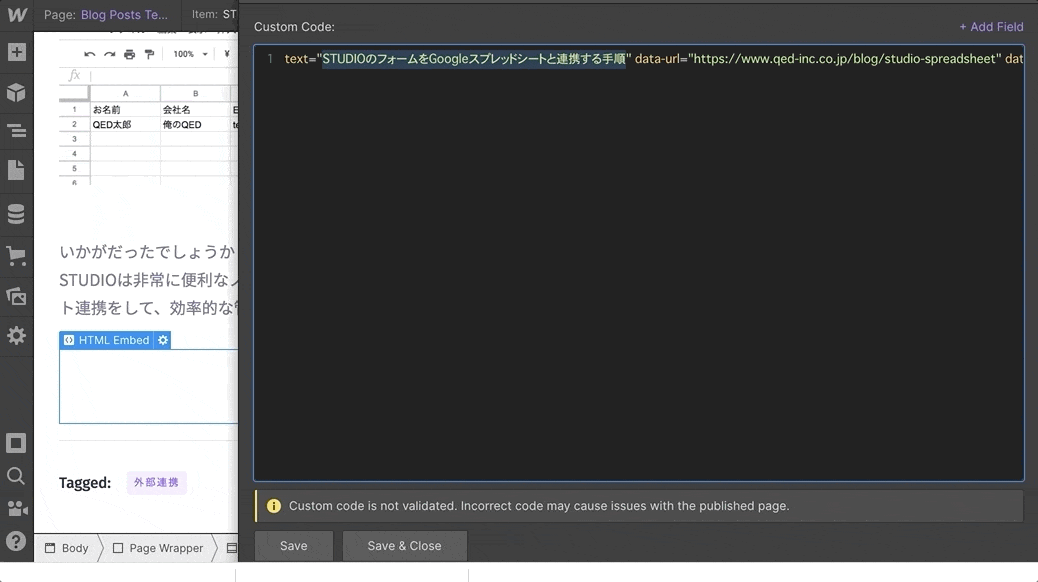Image resolution: width=1038 pixels, height=582 pixels.
Task: Select the Page Wrapper breadcrumb
Action: click(x=159, y=548)
